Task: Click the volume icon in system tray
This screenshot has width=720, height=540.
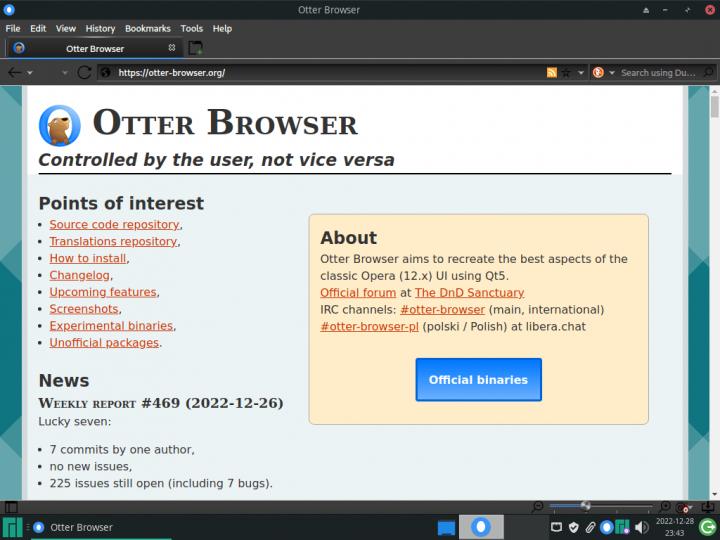Action: [640, 527]
